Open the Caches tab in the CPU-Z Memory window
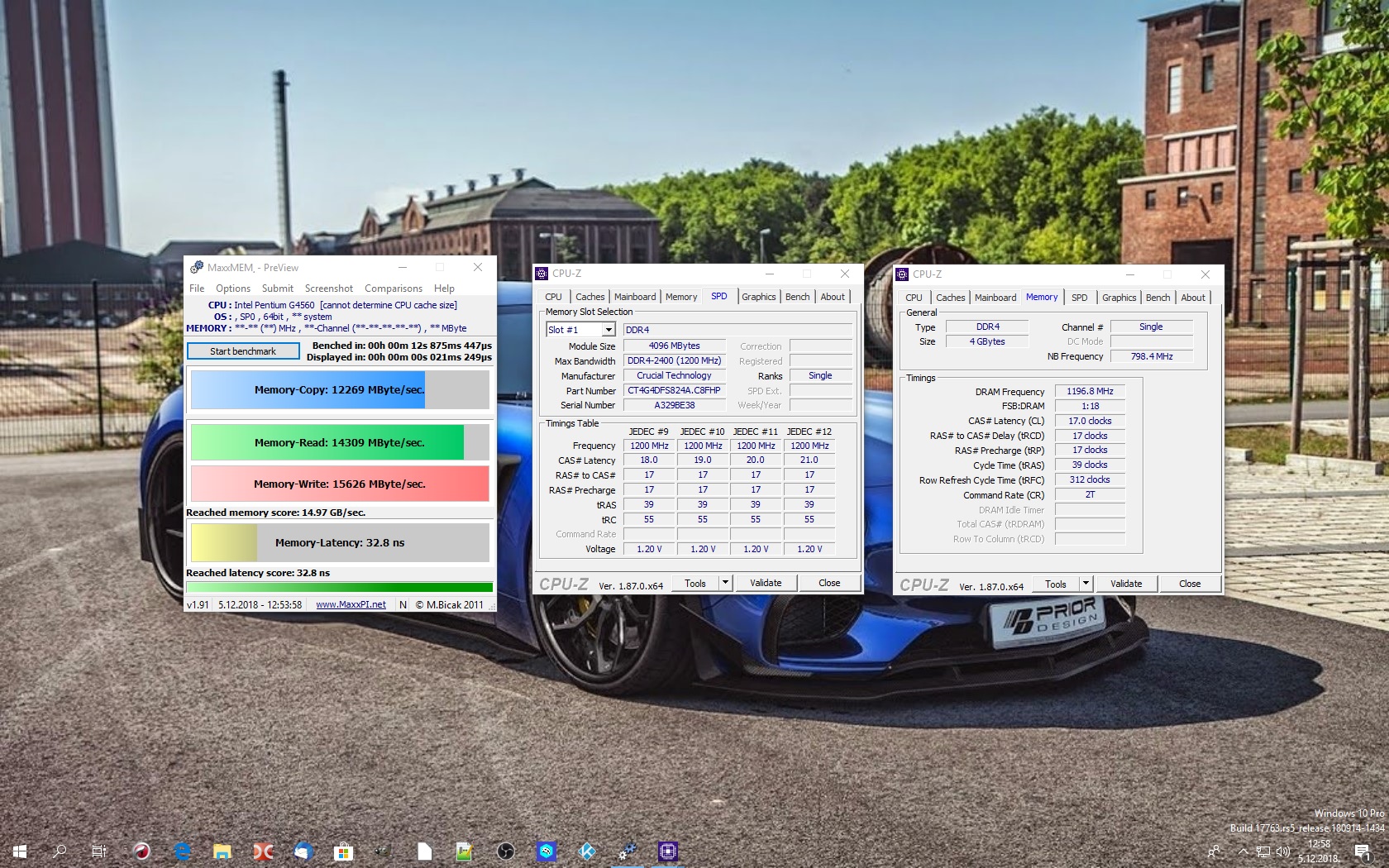This screenshot has width=1389, height=868. click(x=951, y=298)
